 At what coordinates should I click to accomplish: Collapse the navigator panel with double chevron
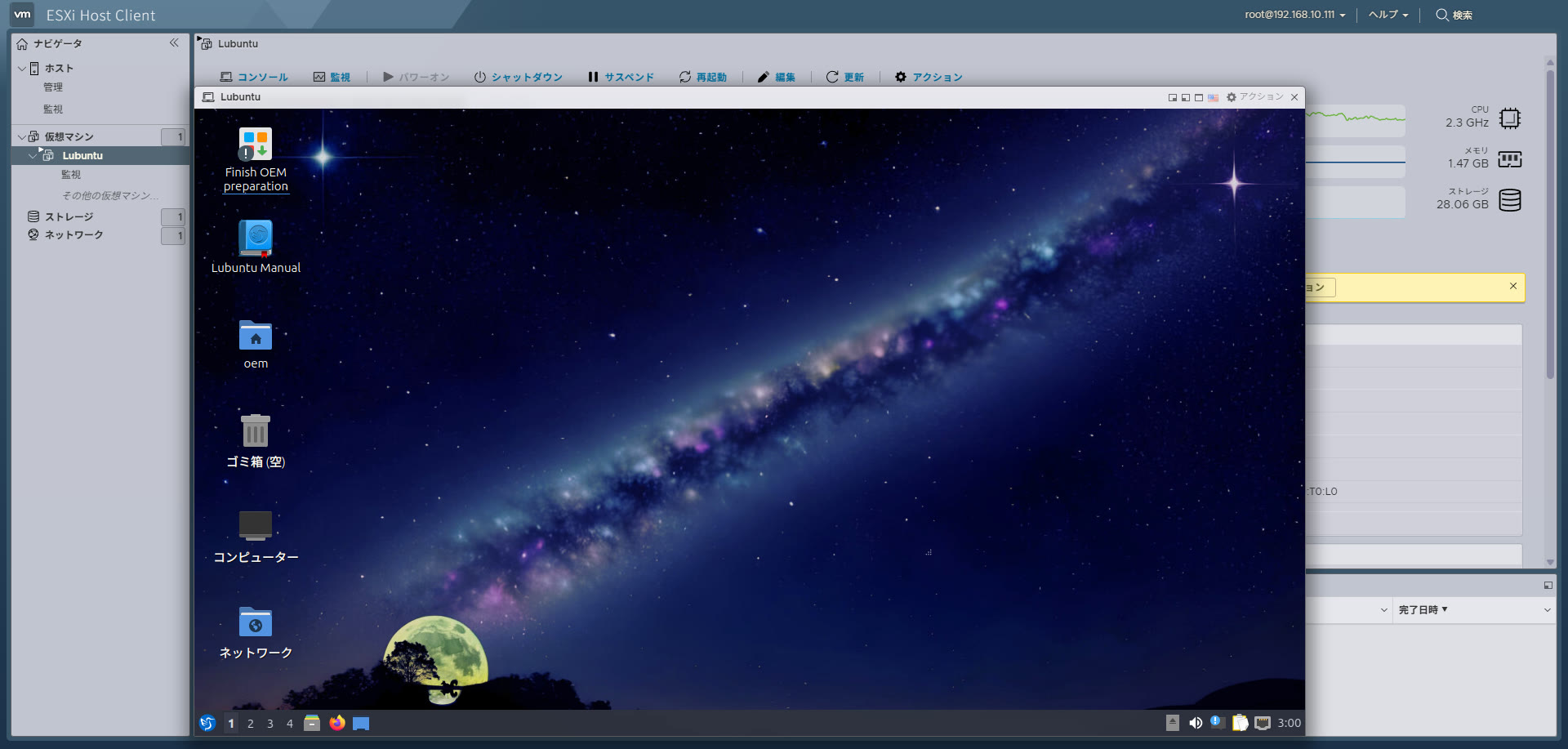pyautogui.click(x=174, y=43)
